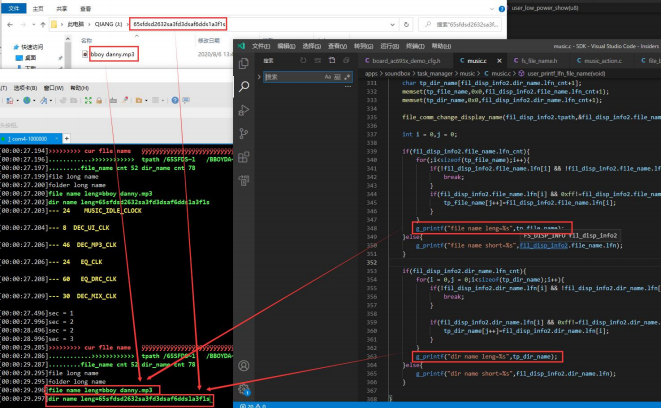The image size is (661, 408).
Task: Sort files by the 修改日期 column header
Action: point(209,40)
